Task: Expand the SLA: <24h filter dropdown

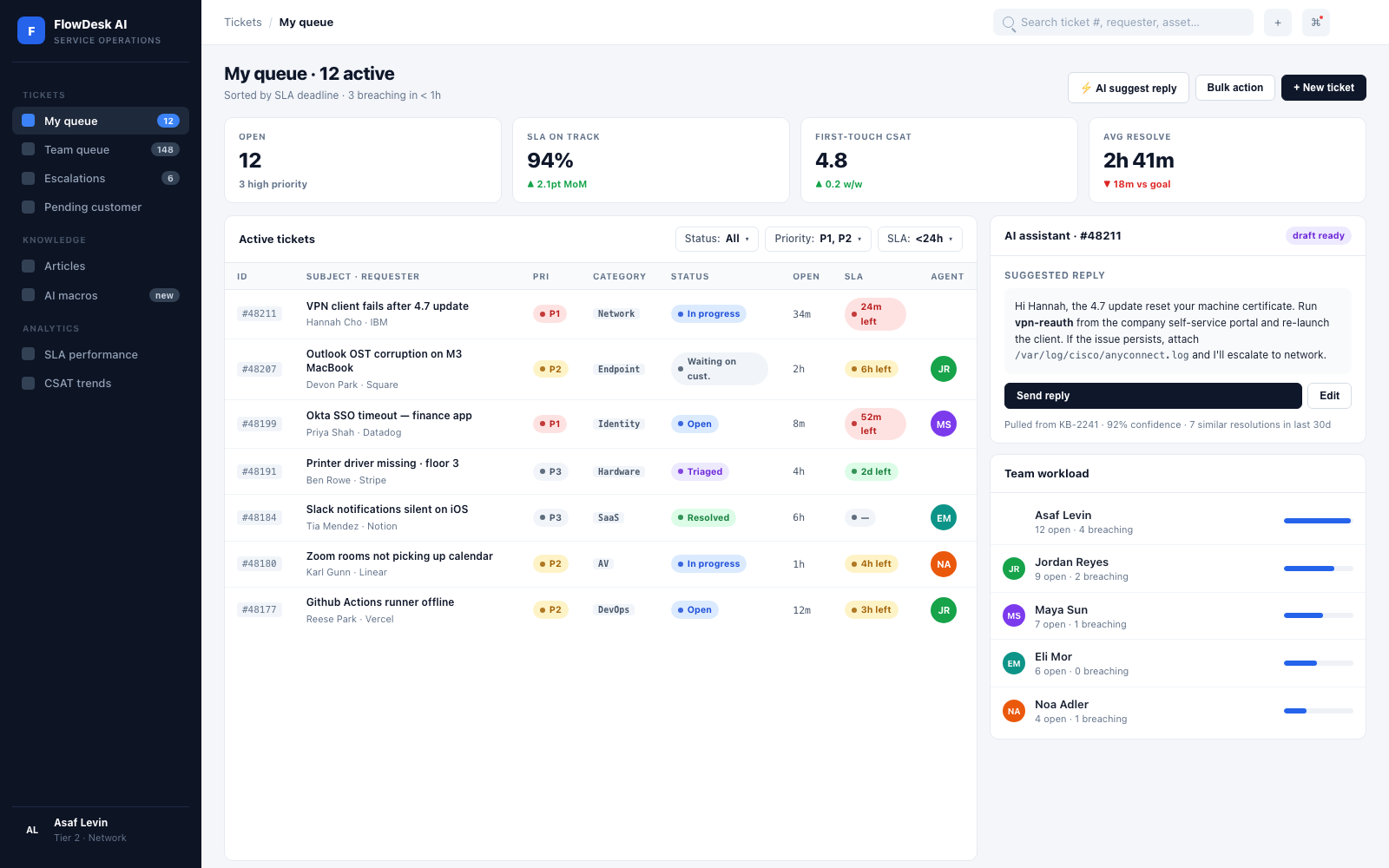Action: point(920,239)
